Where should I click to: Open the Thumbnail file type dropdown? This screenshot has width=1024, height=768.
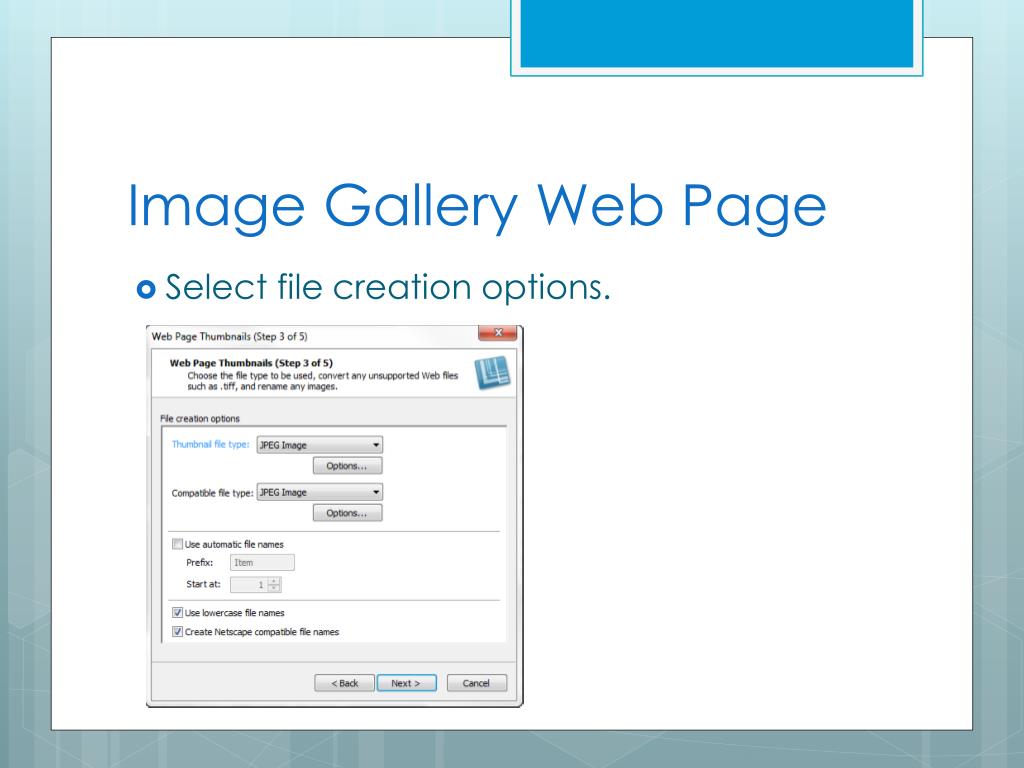319,445
